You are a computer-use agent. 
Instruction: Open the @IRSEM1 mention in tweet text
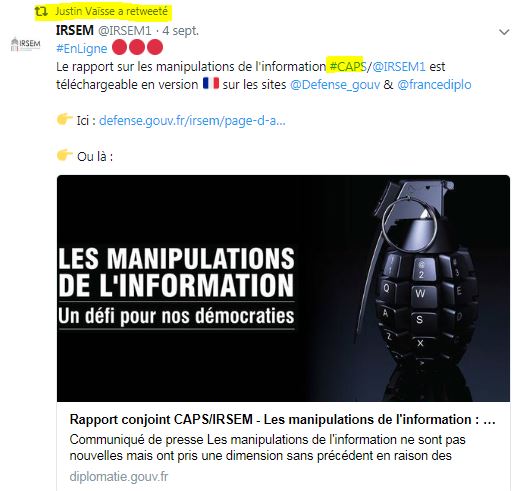398,66
